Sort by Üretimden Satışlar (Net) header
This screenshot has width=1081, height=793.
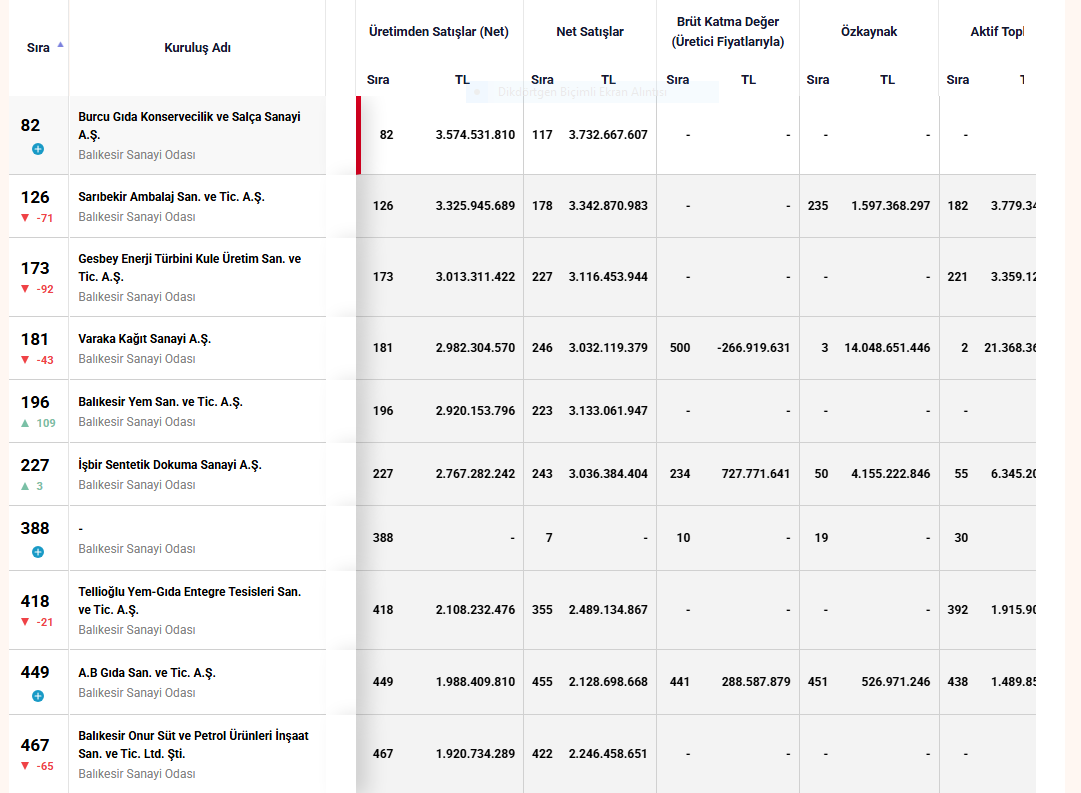pos(438,32)
